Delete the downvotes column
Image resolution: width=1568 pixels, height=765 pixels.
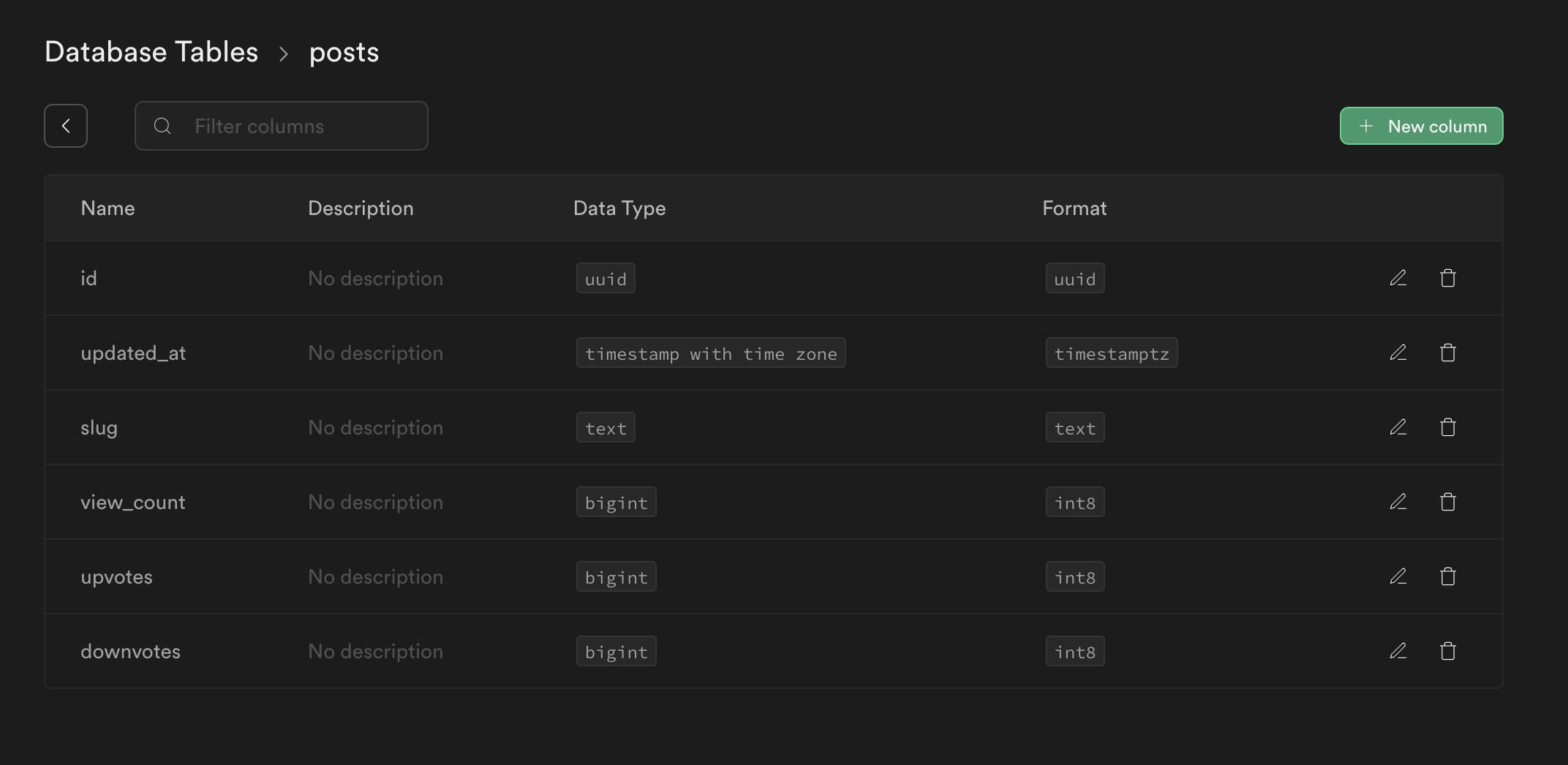pyautogui.click(x=1447, y=651)
